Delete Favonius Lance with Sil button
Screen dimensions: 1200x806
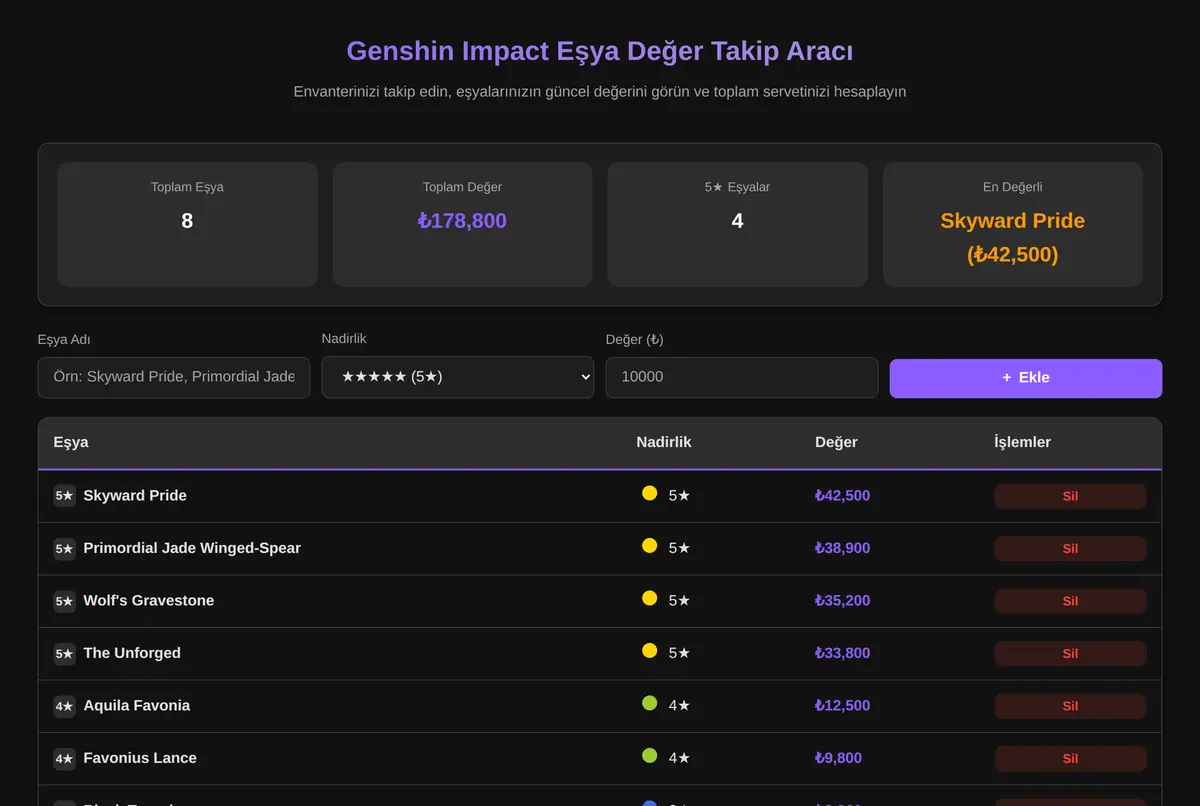[x=1070, y=758]
